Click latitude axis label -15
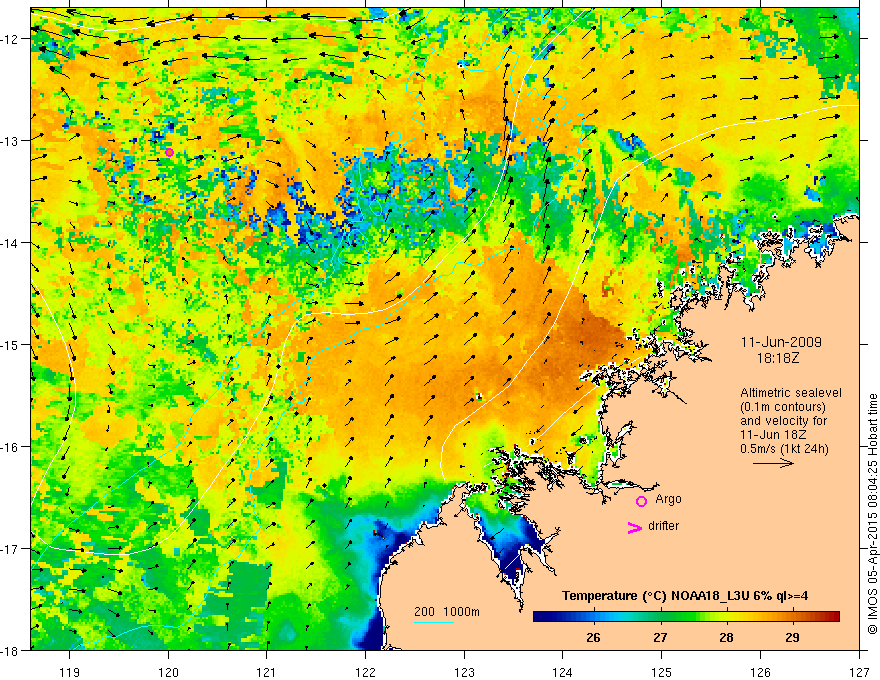 tap(11, 344)
